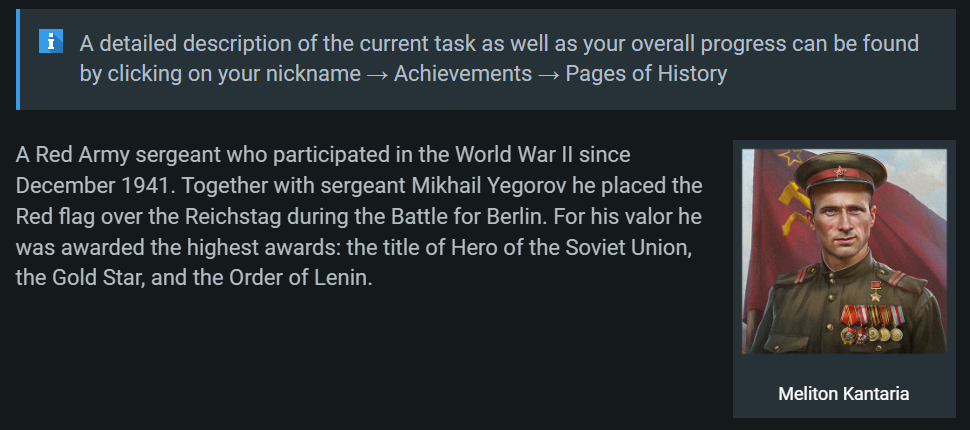Click "Pages of History" in the notice
The image size is (970, 430).
646,74
